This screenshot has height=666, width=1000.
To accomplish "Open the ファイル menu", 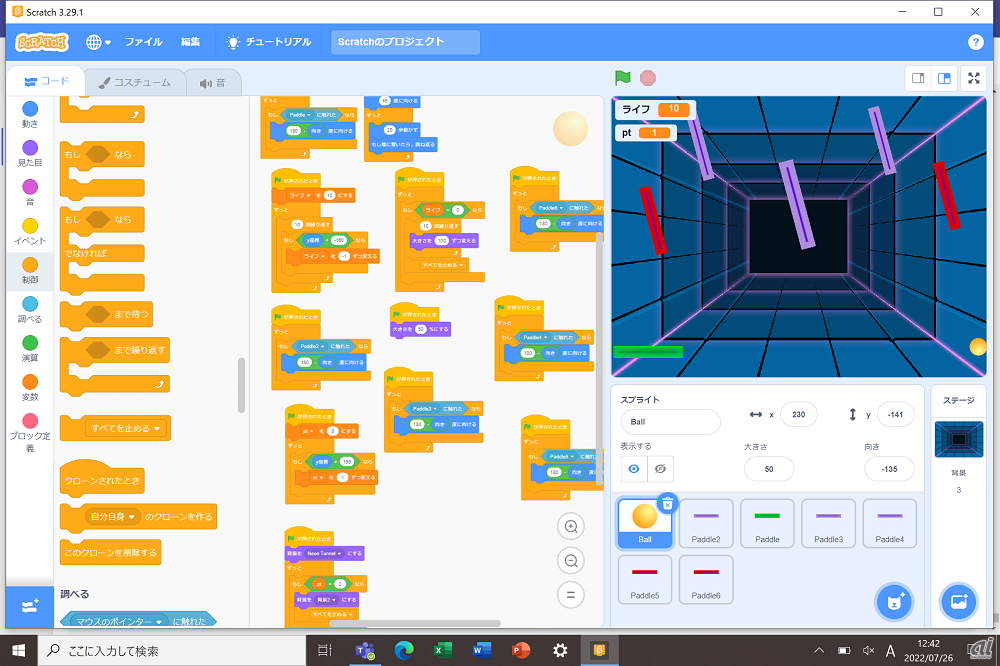I will 143,42.
